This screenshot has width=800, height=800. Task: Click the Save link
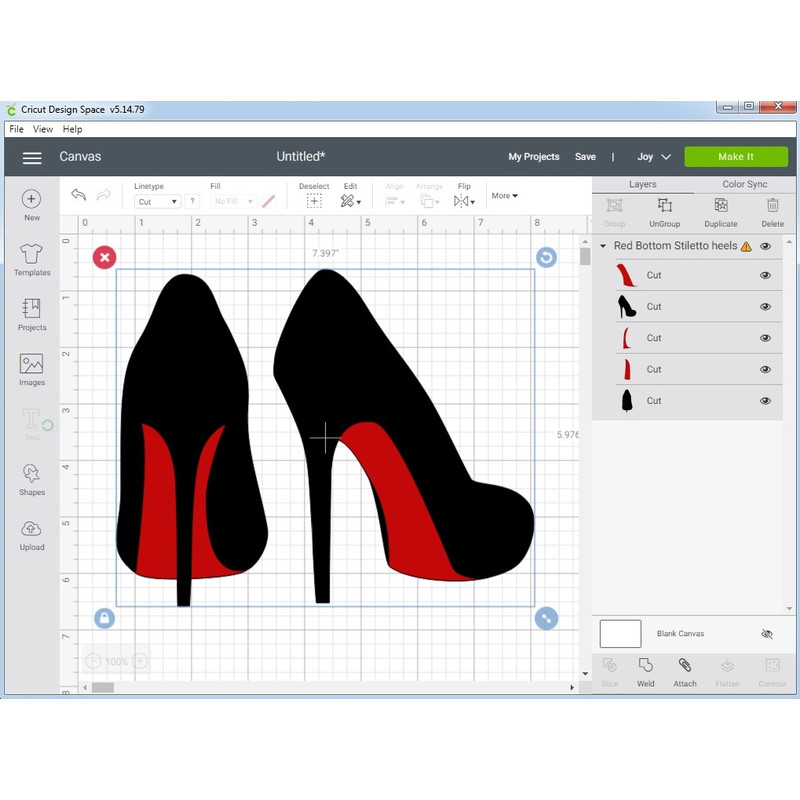pyautogui.click(x=586, y=156)
